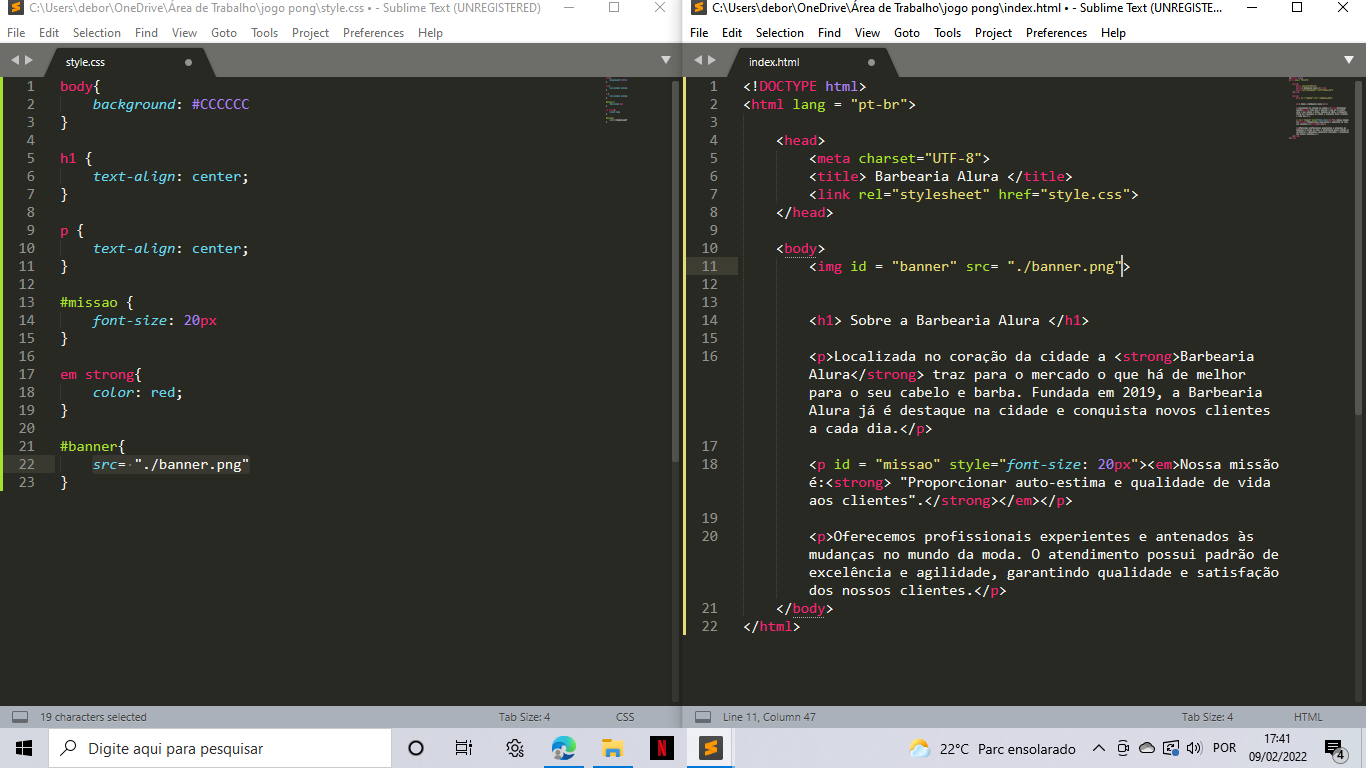Change CSS syntax in status bar

625,717
